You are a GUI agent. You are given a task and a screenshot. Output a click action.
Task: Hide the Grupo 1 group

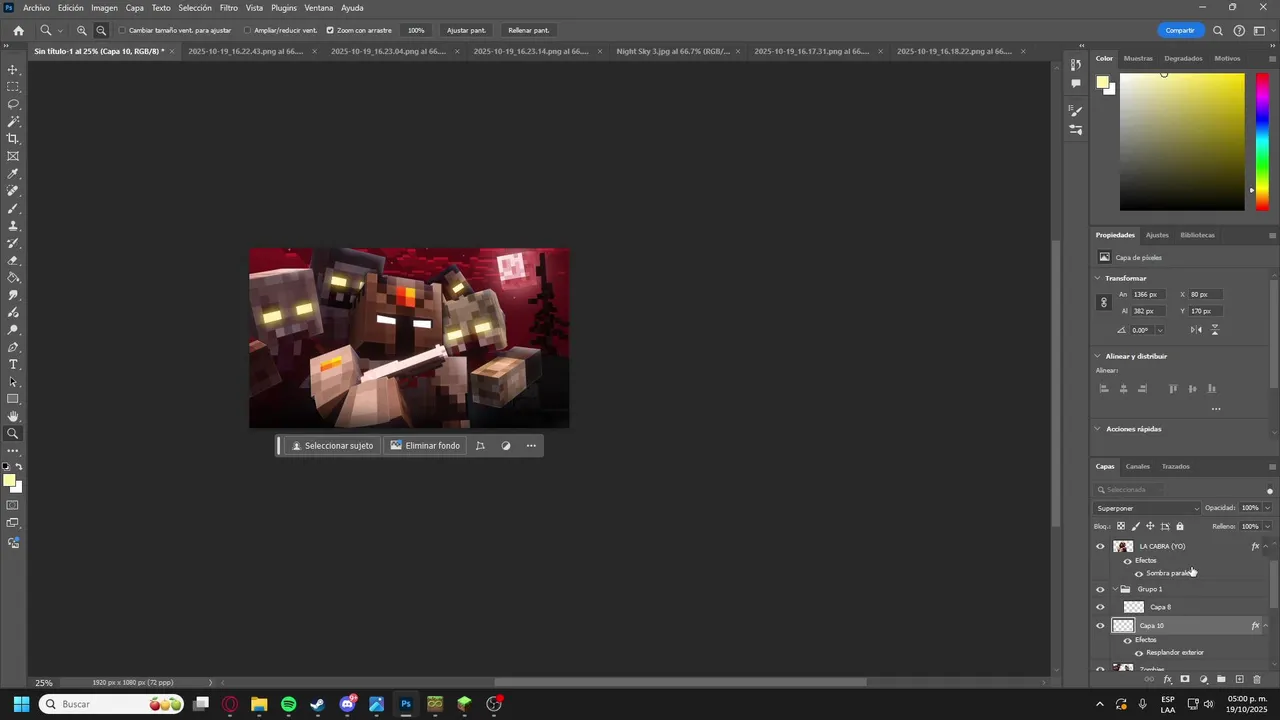[1101, 589]
